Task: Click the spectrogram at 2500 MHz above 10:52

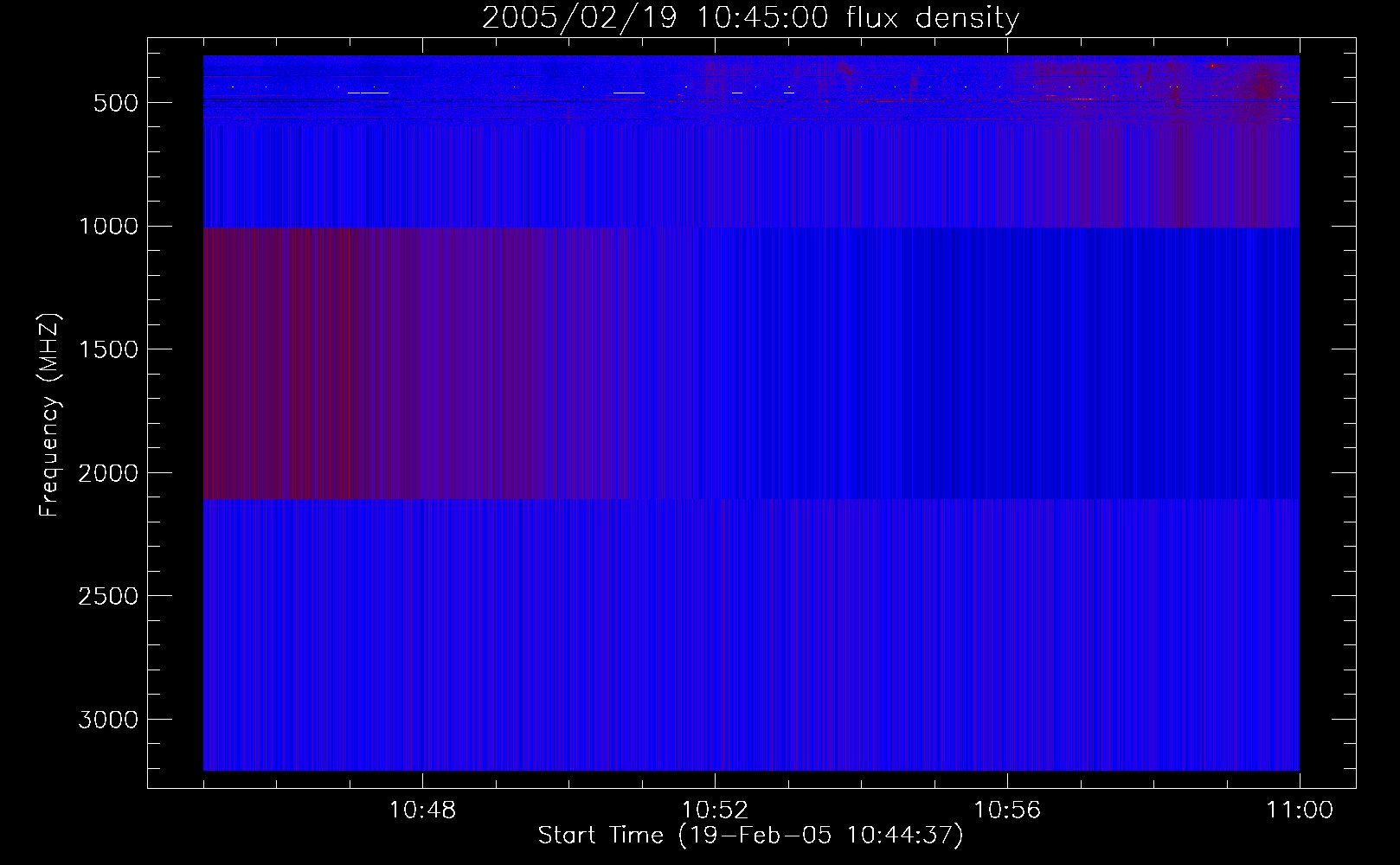Action: pyautogui.click(x=715, y=596)
